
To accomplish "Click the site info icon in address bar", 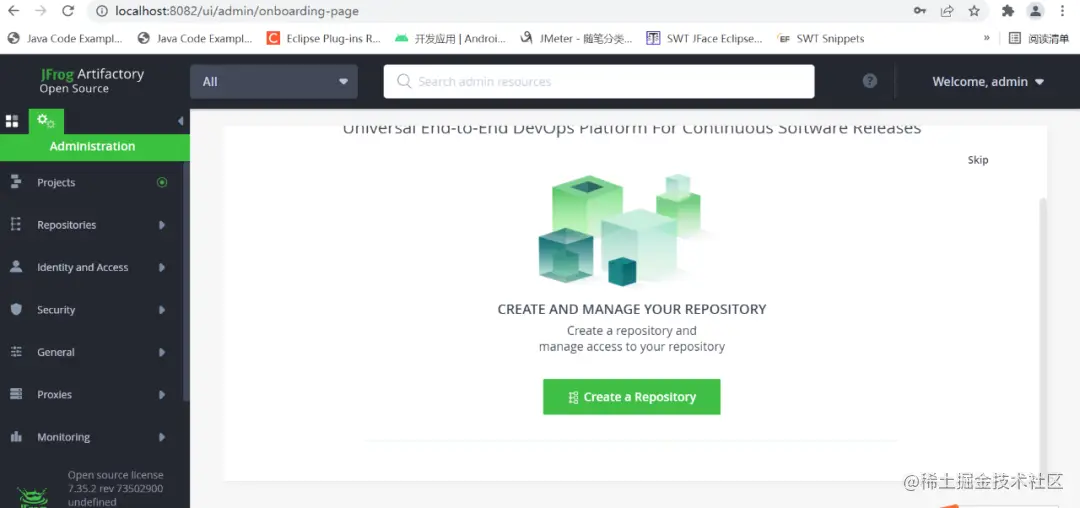I will coord(102,11).
